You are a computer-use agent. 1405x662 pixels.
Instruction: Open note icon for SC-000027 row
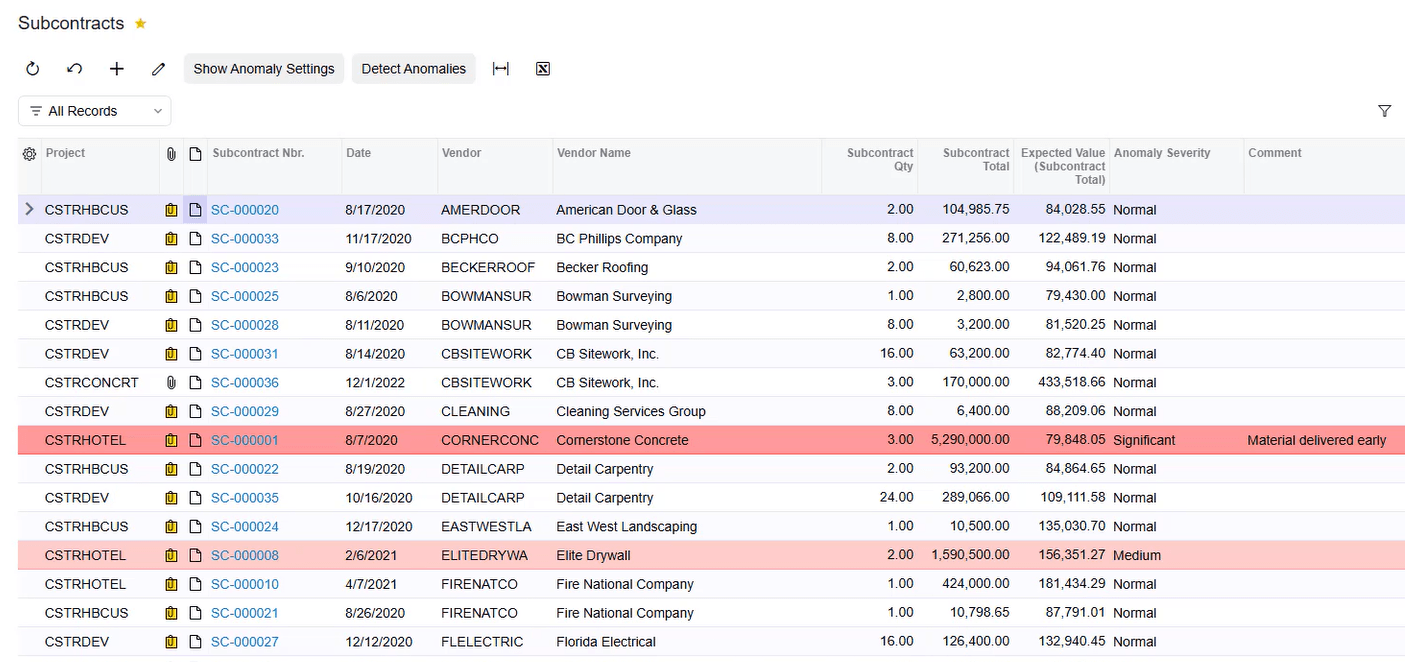(195, 642)
